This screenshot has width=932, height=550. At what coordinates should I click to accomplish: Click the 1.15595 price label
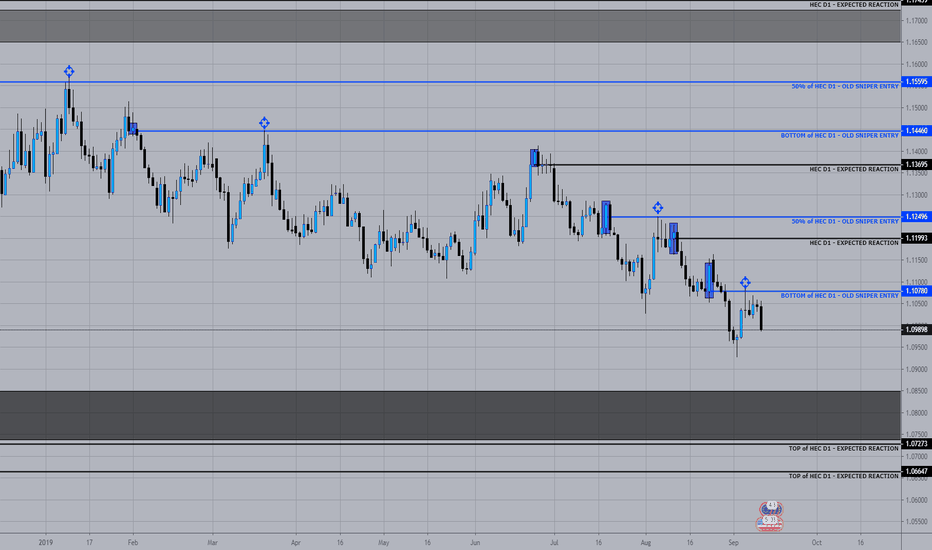(916, 81)
